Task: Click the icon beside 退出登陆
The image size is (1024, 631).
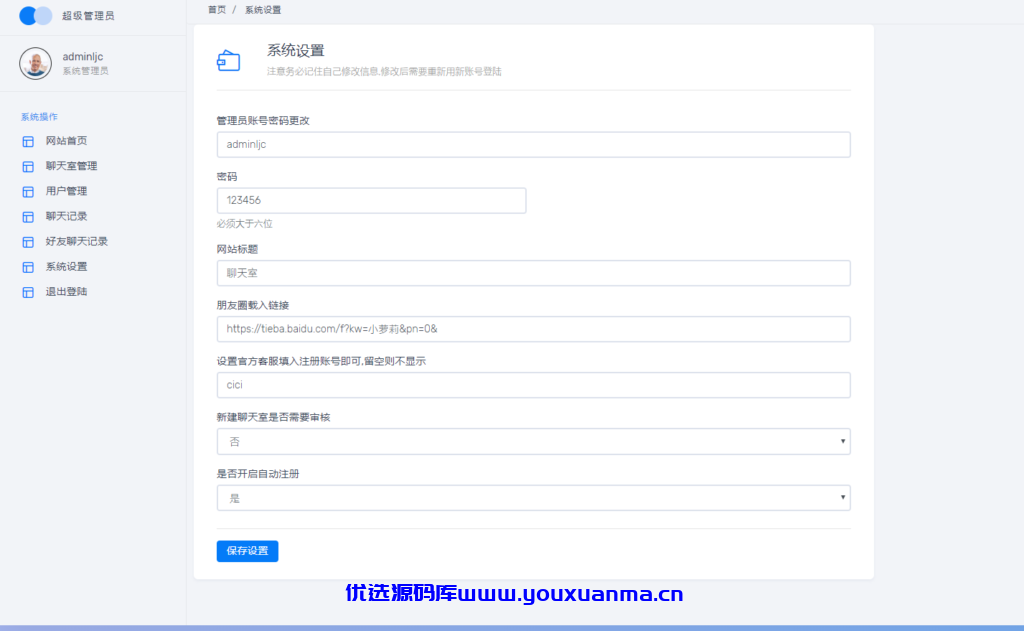Action: point(28,292)
